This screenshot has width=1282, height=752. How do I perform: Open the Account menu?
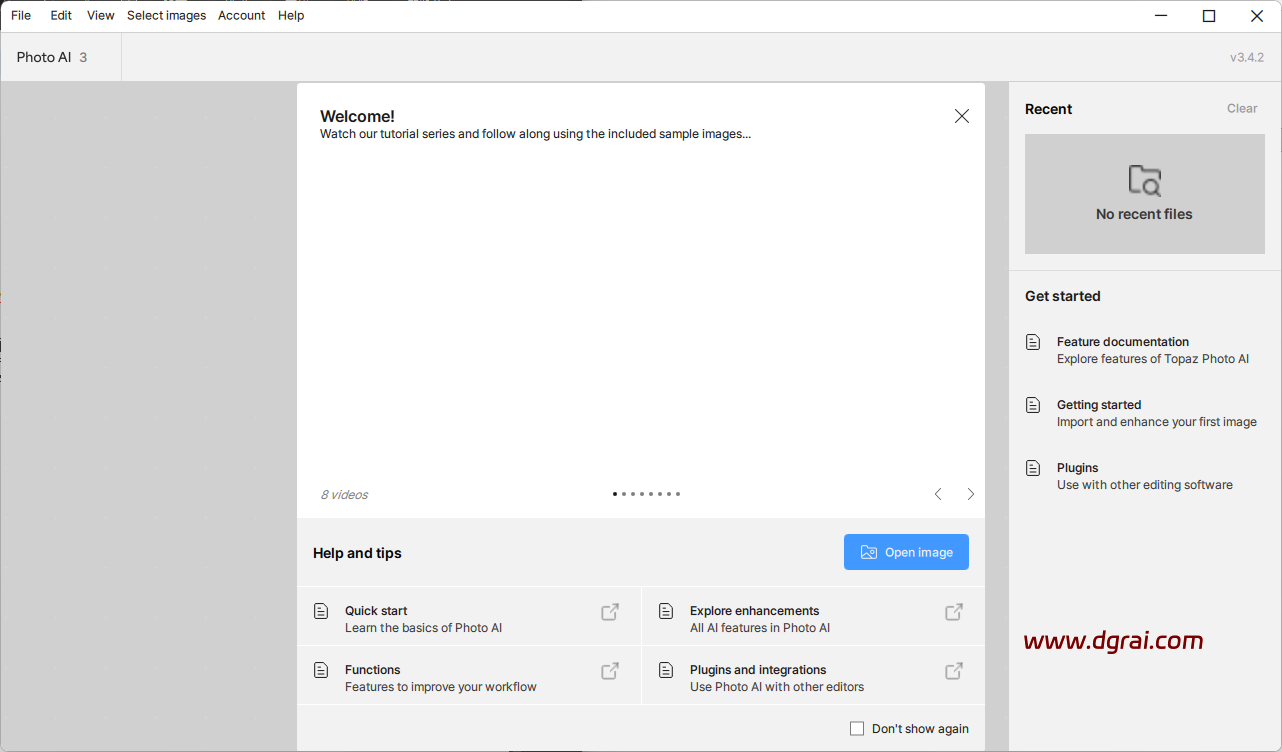coord(241,15)
